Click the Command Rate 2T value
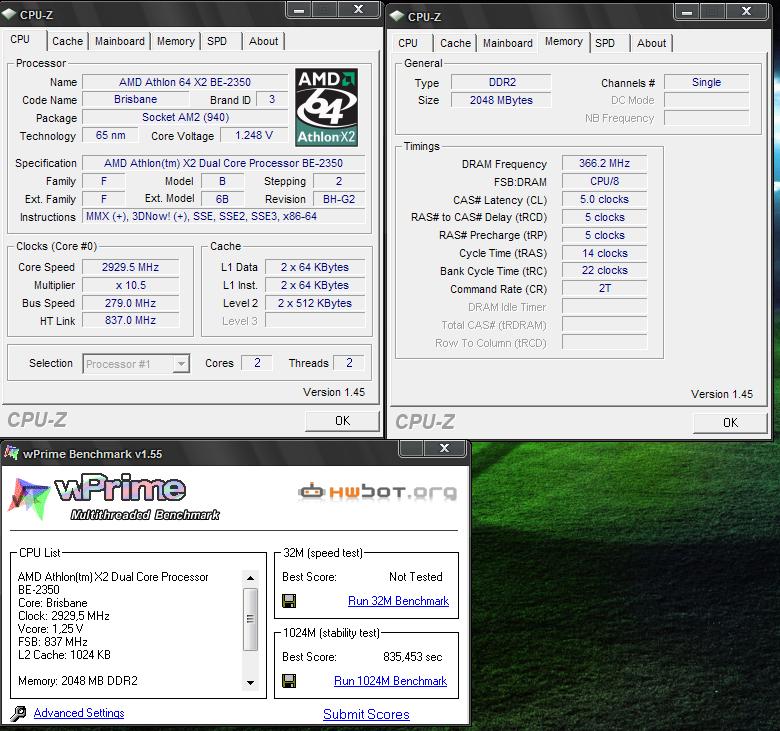 tap(604, 288)
